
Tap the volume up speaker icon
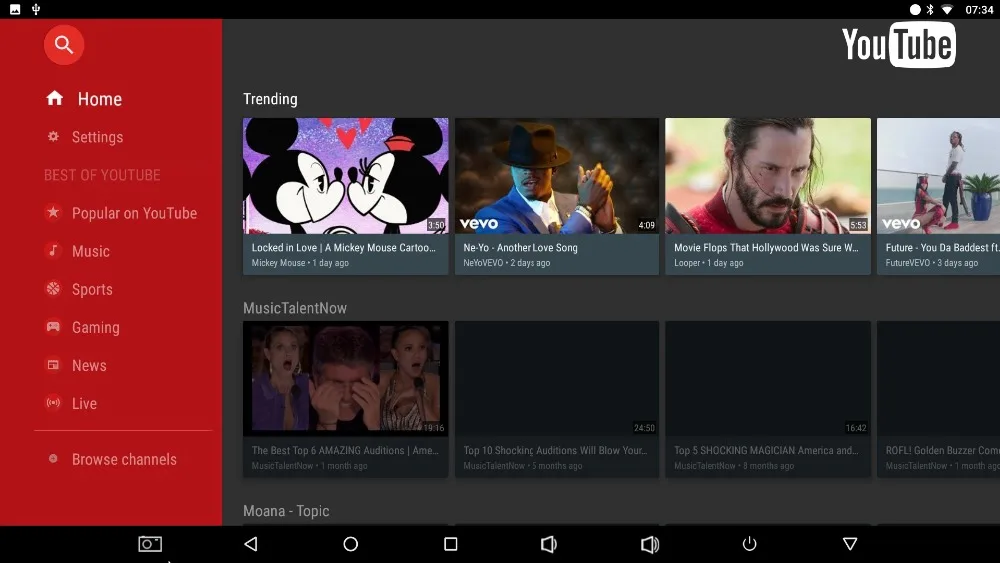pos(650,544)
